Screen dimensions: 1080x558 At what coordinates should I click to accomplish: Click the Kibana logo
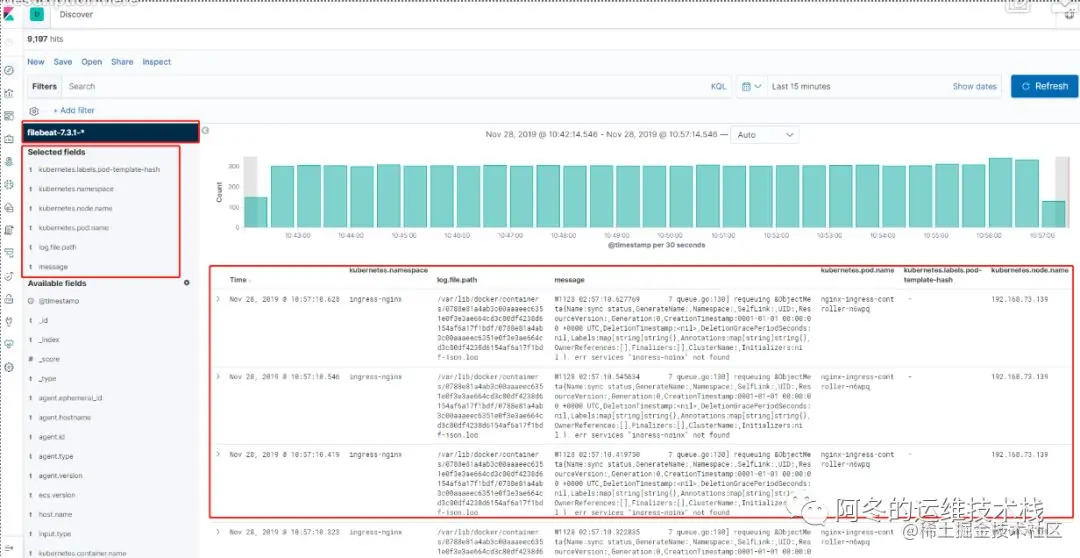coord(10,14)
